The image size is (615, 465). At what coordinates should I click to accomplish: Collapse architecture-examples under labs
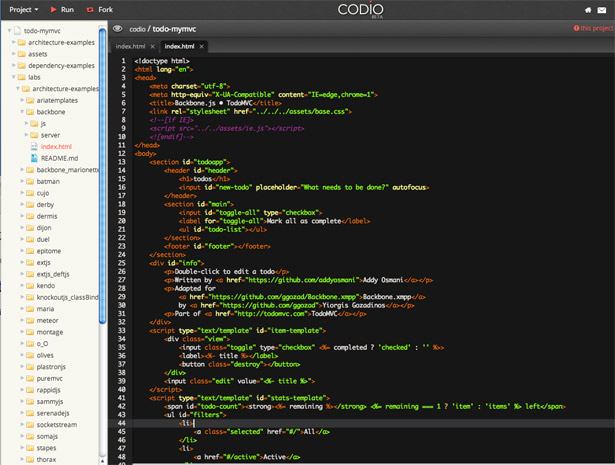18,89
